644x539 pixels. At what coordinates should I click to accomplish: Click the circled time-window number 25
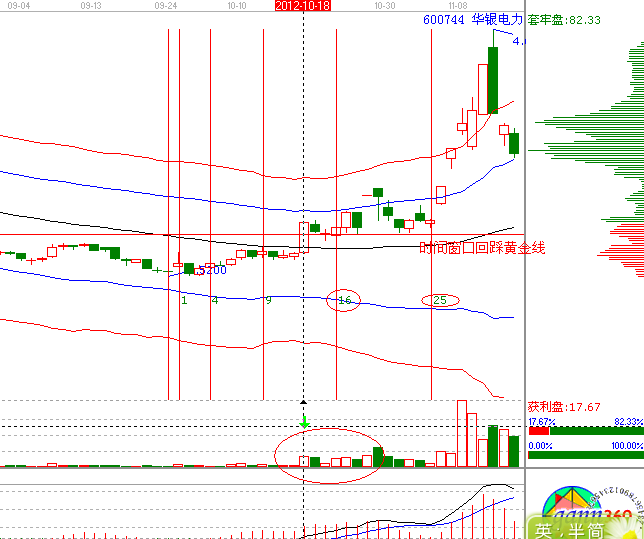(x=440, y=300)
